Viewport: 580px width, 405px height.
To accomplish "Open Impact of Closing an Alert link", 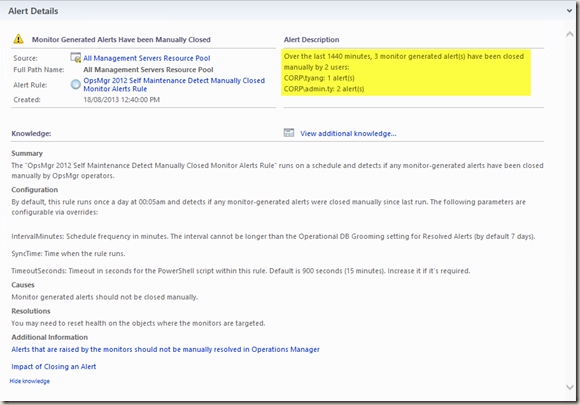I will coord(54,367).
